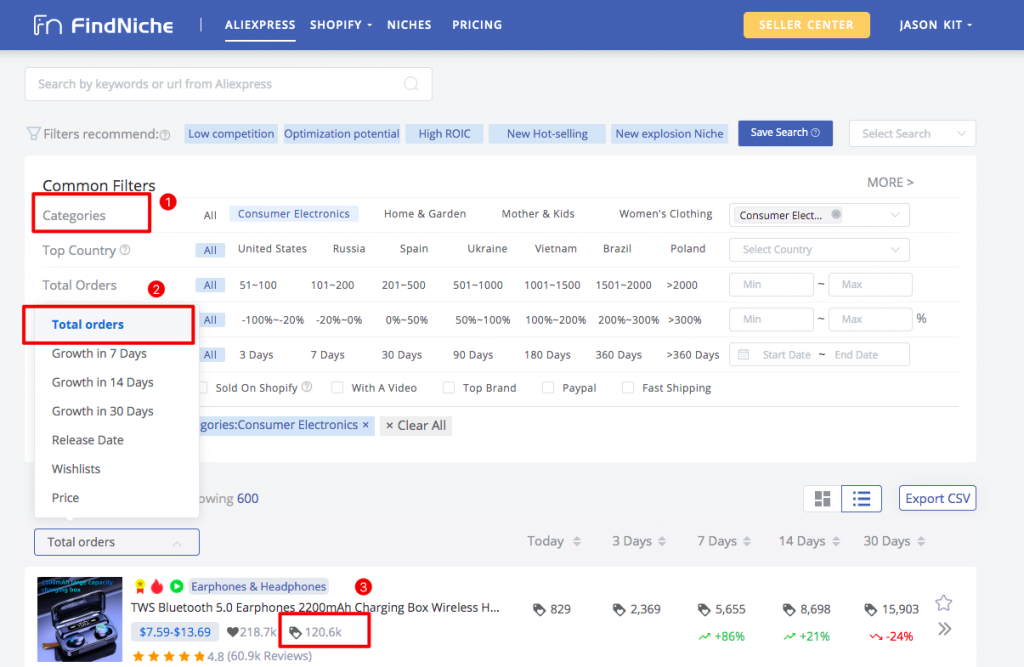The width and height of the screenshot is (1024, 667).
Task: Choose Wishlists sort option
Action: [76, 468]
